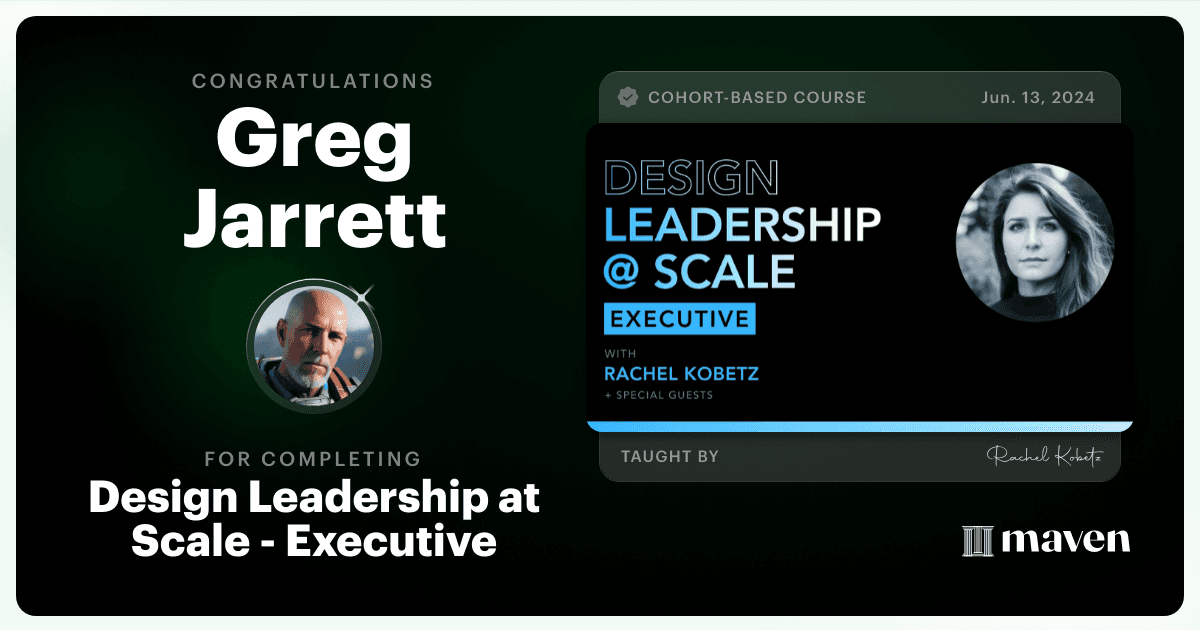The image size is (1200, 630).
Task: Click the Maven column logo icon
Action: tap(977, 541)
